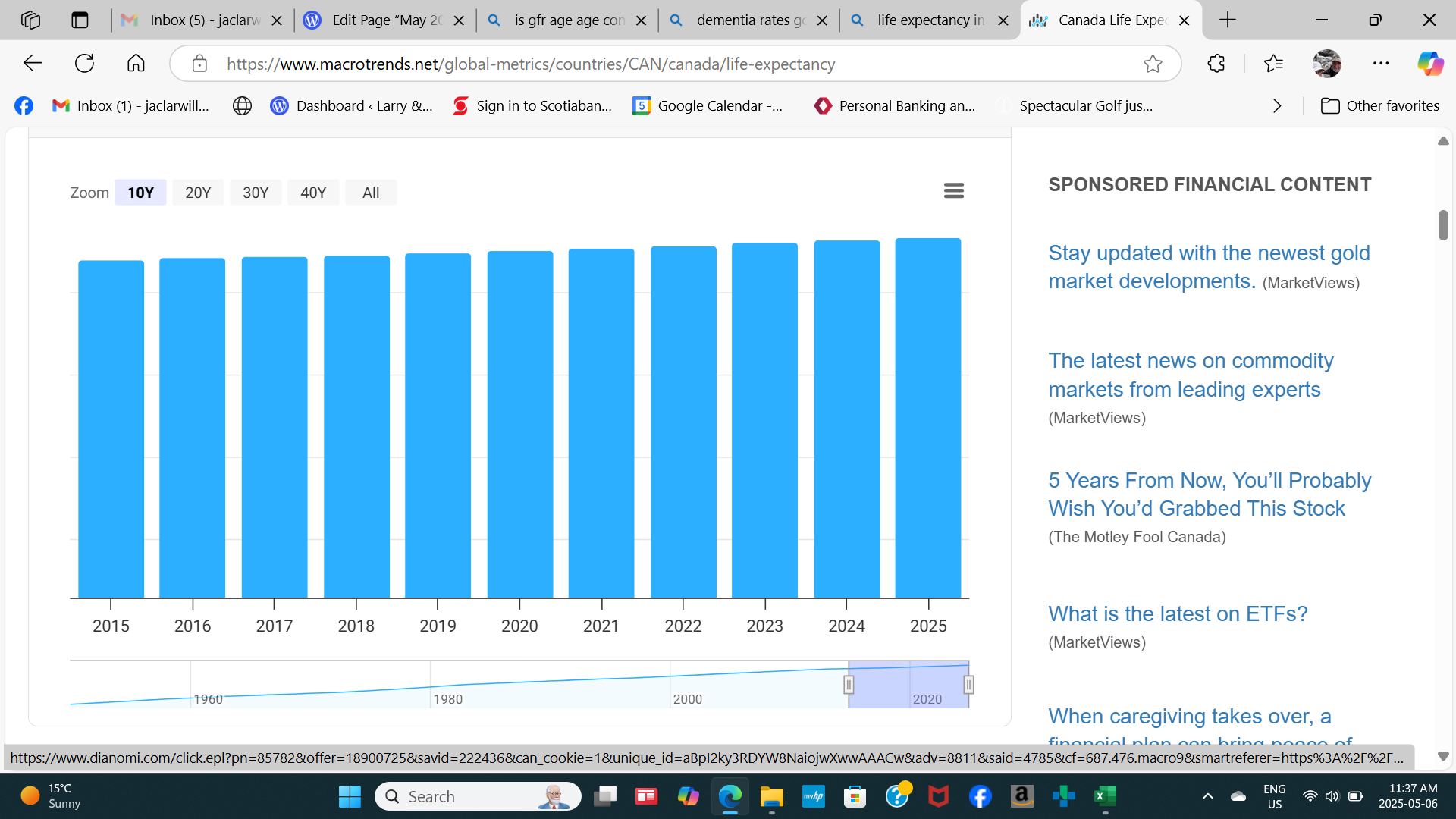
Task: Click the left handle of chart range navigator
Action: tap(849, 685)
